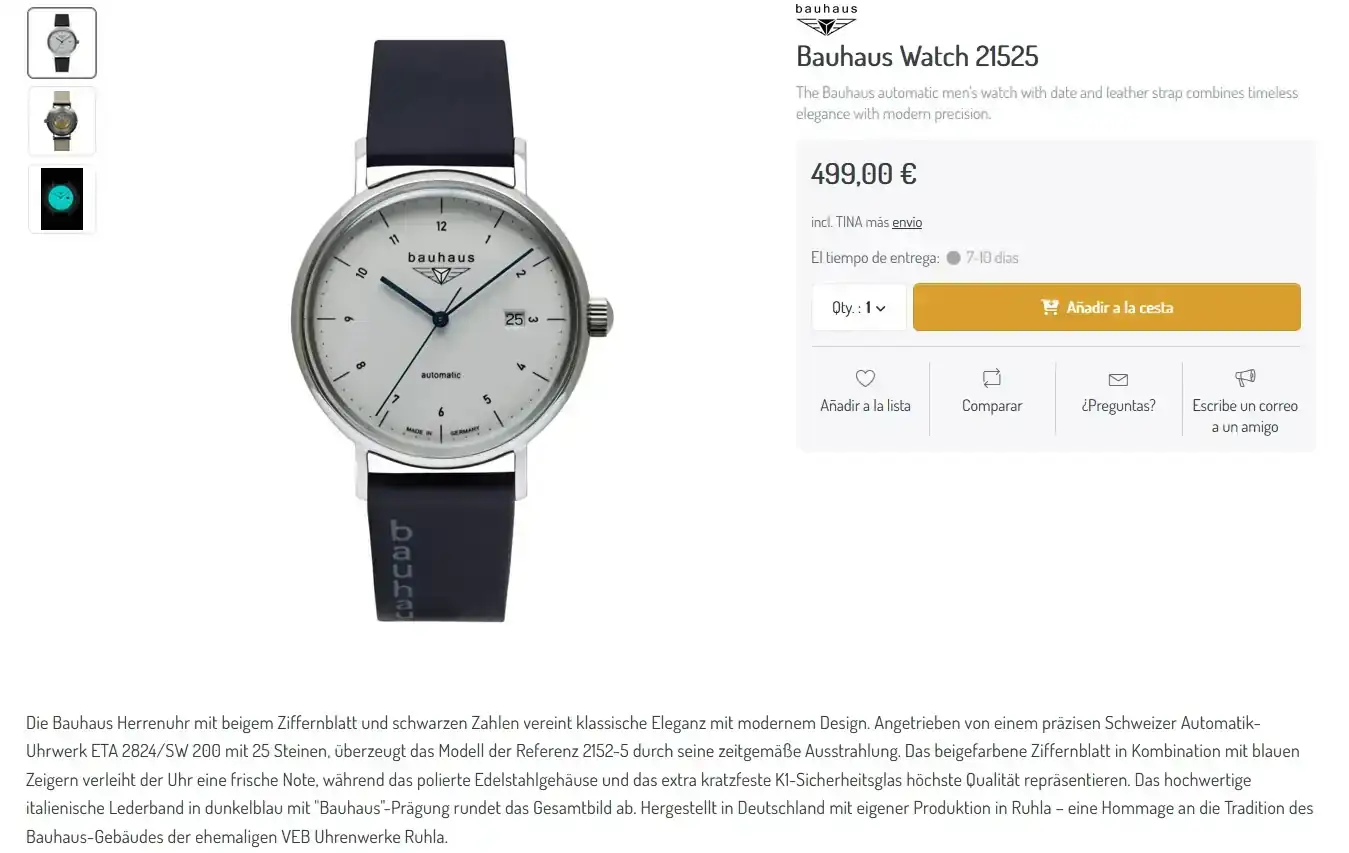Screen dimensions: 1349x853
Task: Click the megaphone tell-a-friend icon
Action: [x=1245, y=378]
